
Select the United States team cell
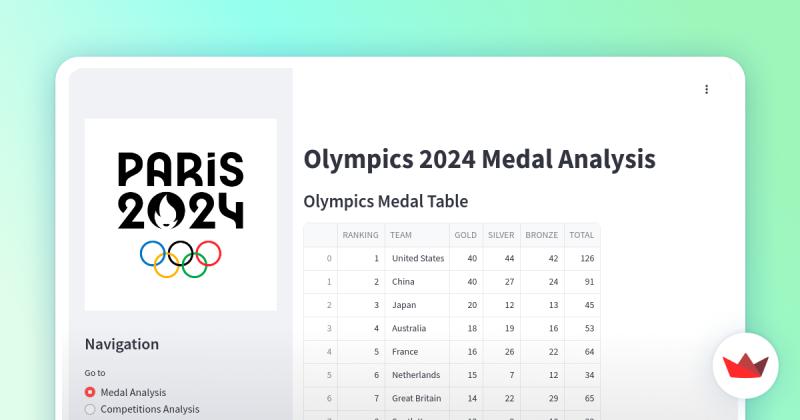point(417,258)
